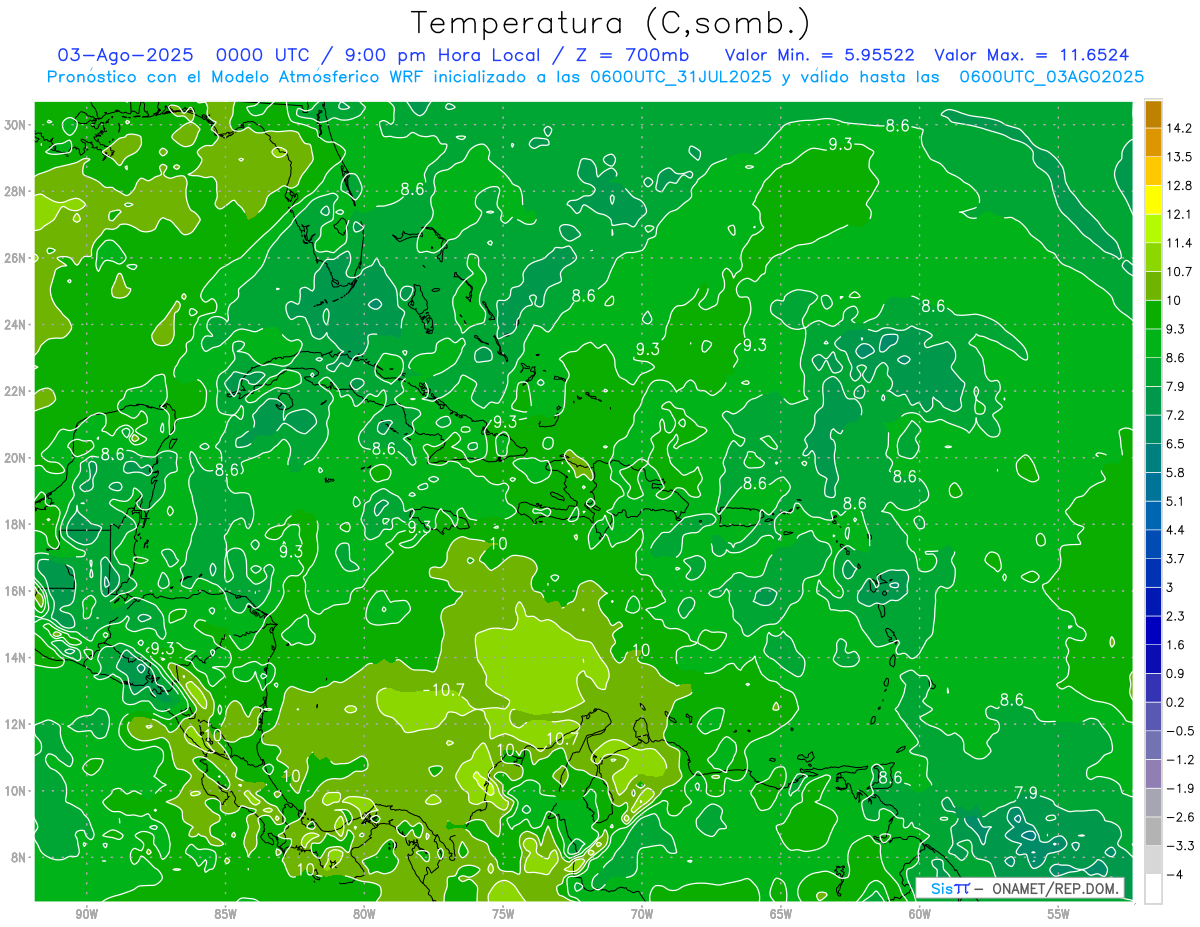
Task: Click the -1.9 value on the color scale
Action: click(x=1180, y=788)
